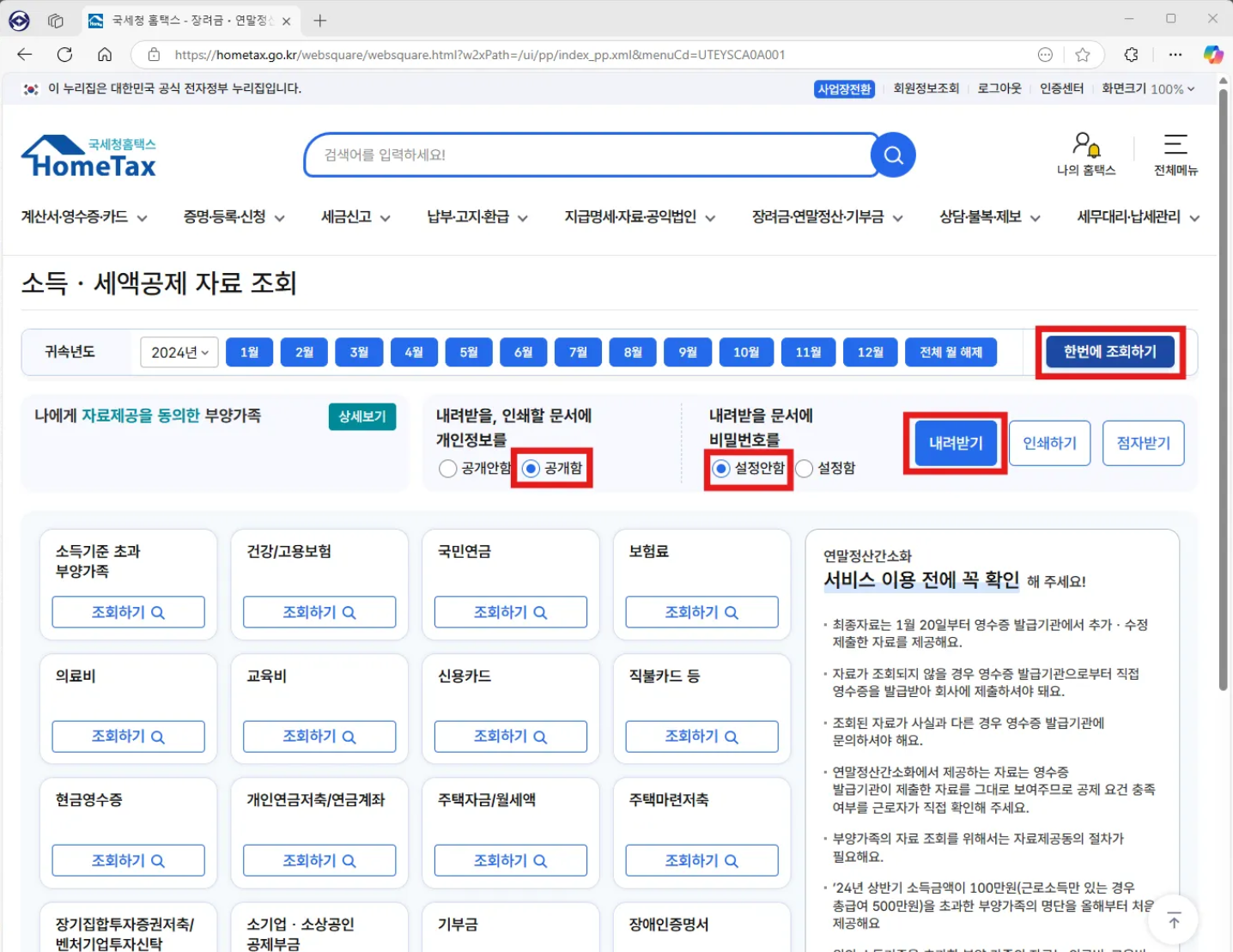The image size is (1233, 952).
Task: Click the 검색어를 입력하세요 search field
Action: [x=591, y=155]
